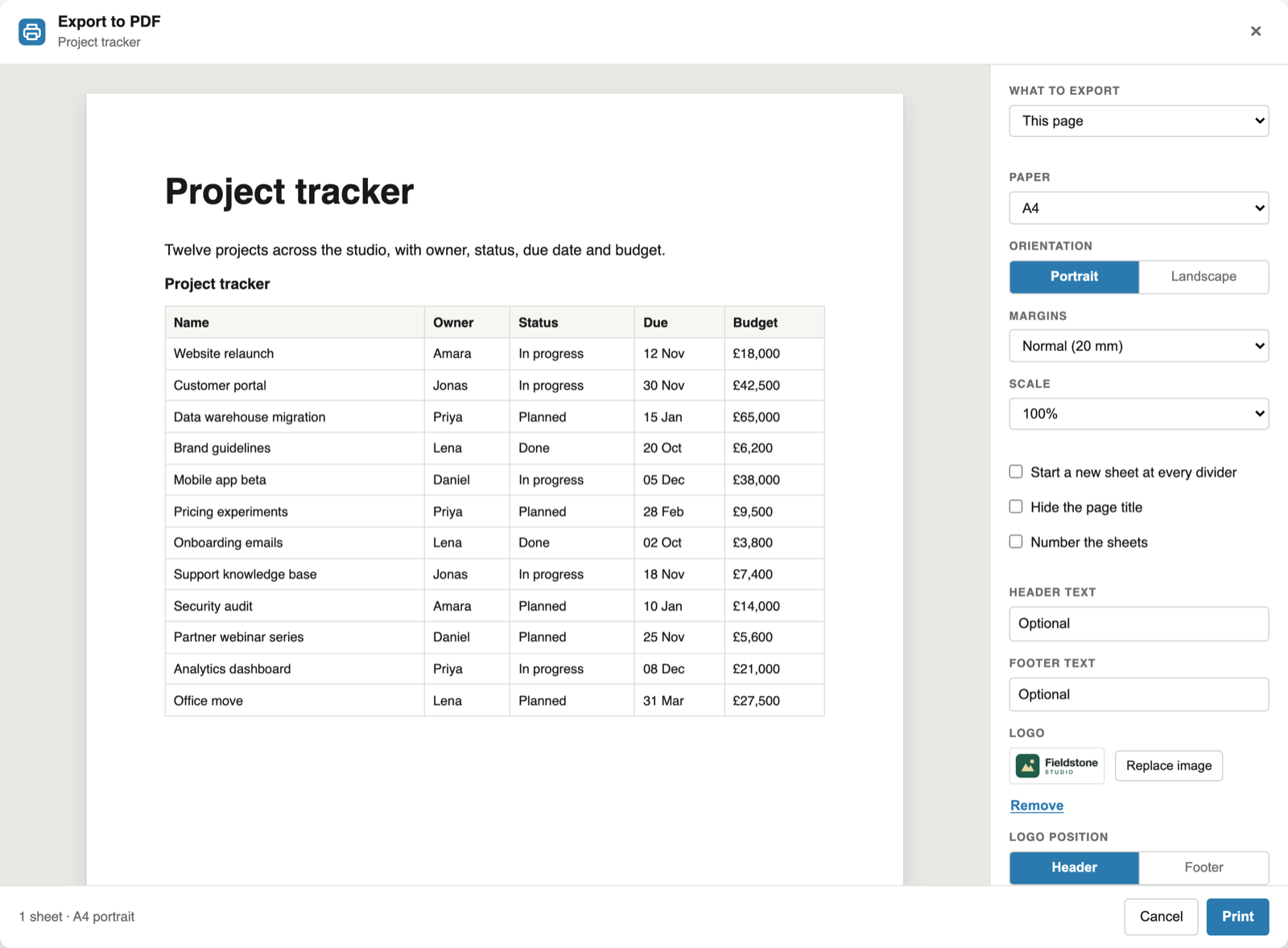Screen dimensions: 1288x948
Task: Click the Analytics dashboard cell
Action: [x=295, y=669]
